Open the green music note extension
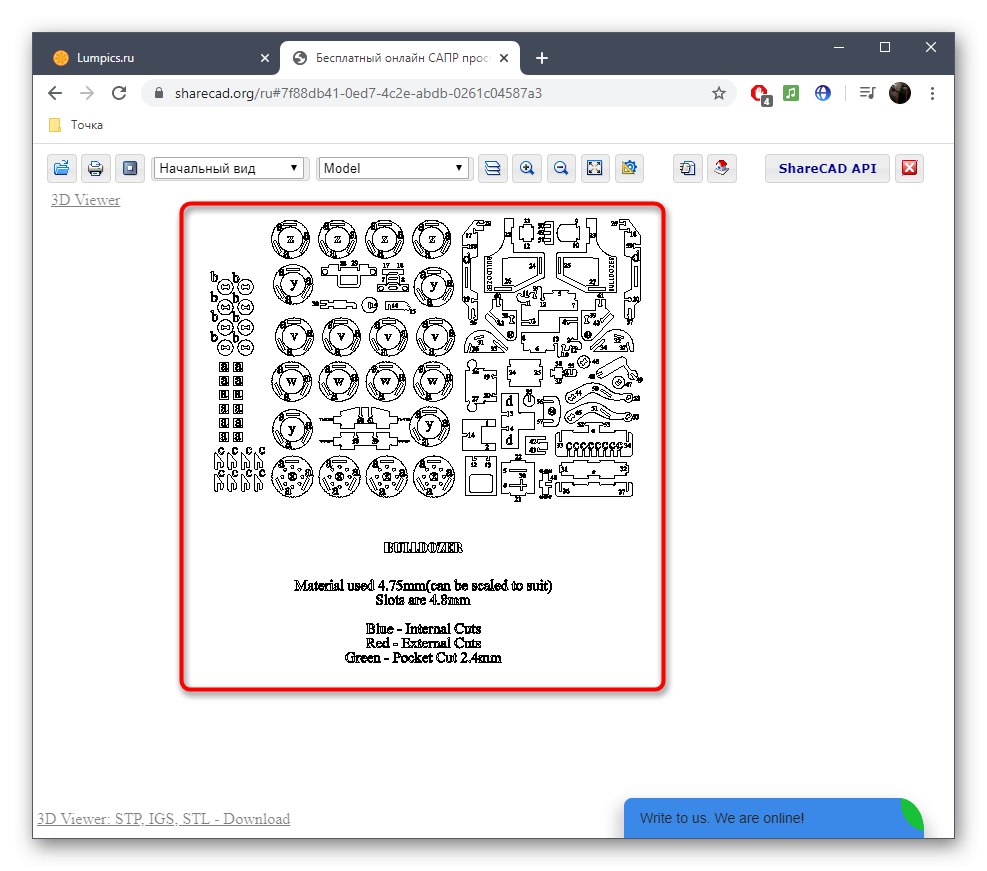 point(791,93)
